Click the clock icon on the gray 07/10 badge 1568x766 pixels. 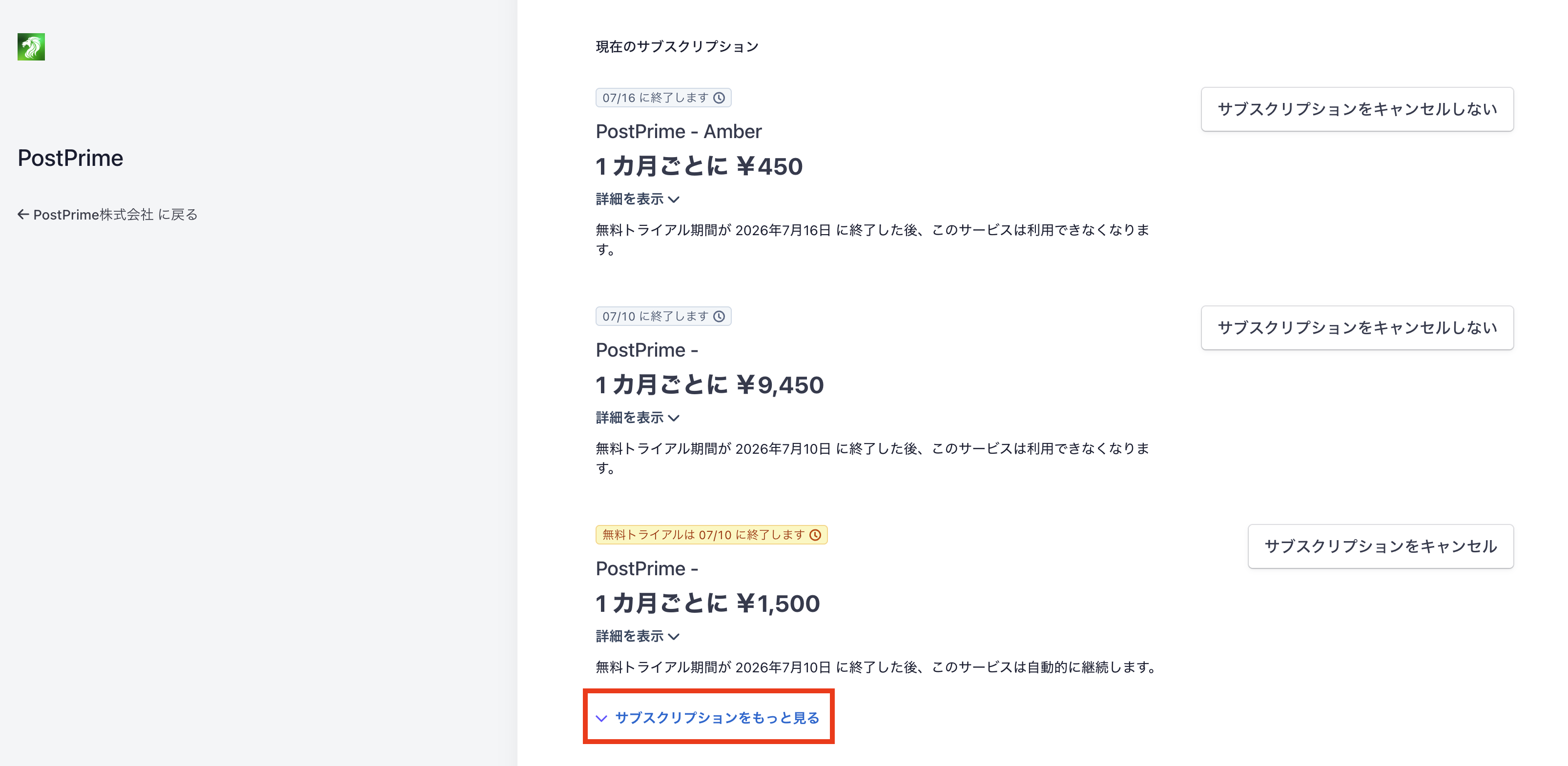[x=719, y=316]
